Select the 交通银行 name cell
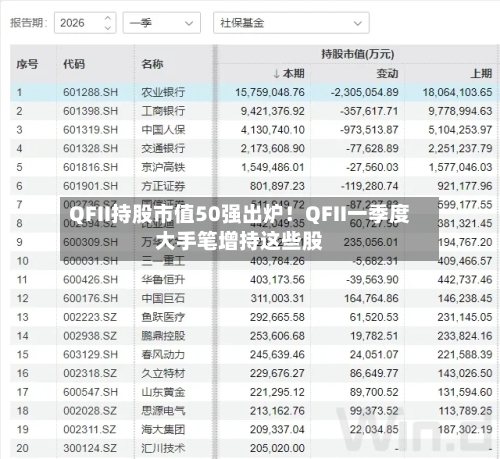The height and width of the screenshot is (459, 500). click(163, 148)
